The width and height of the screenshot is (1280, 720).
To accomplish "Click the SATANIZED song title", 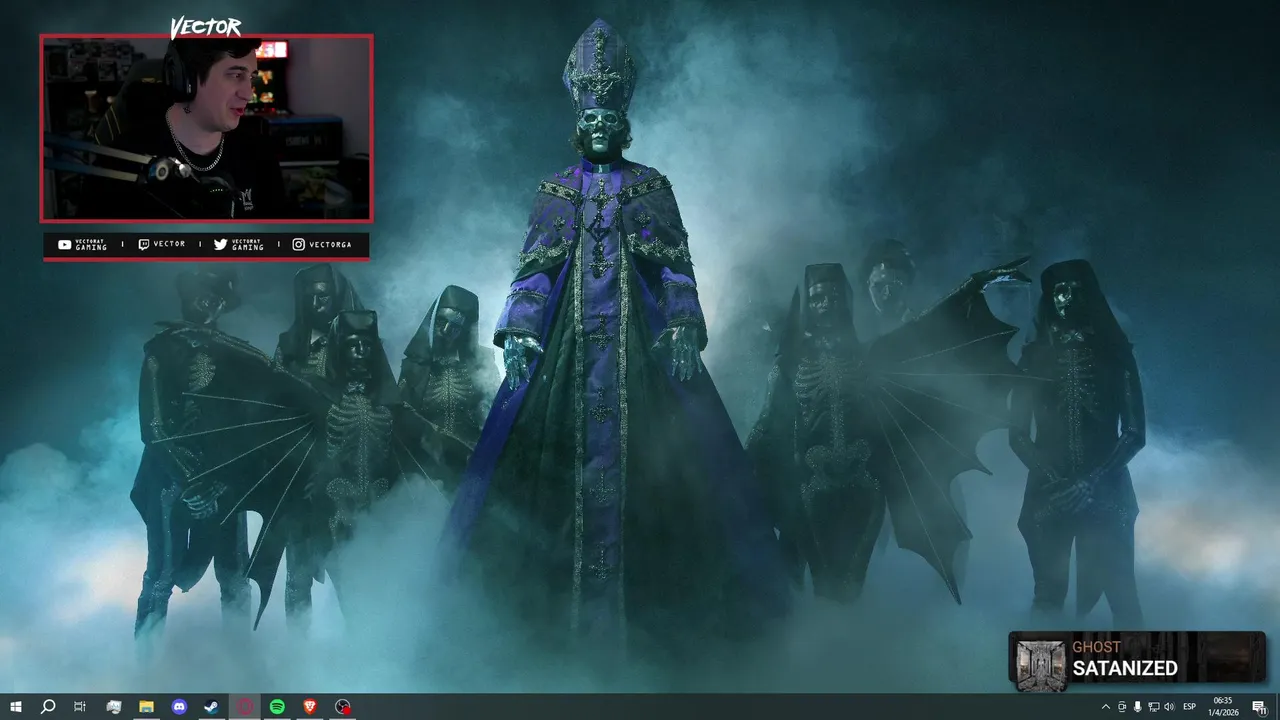I will pos(1125,669).
